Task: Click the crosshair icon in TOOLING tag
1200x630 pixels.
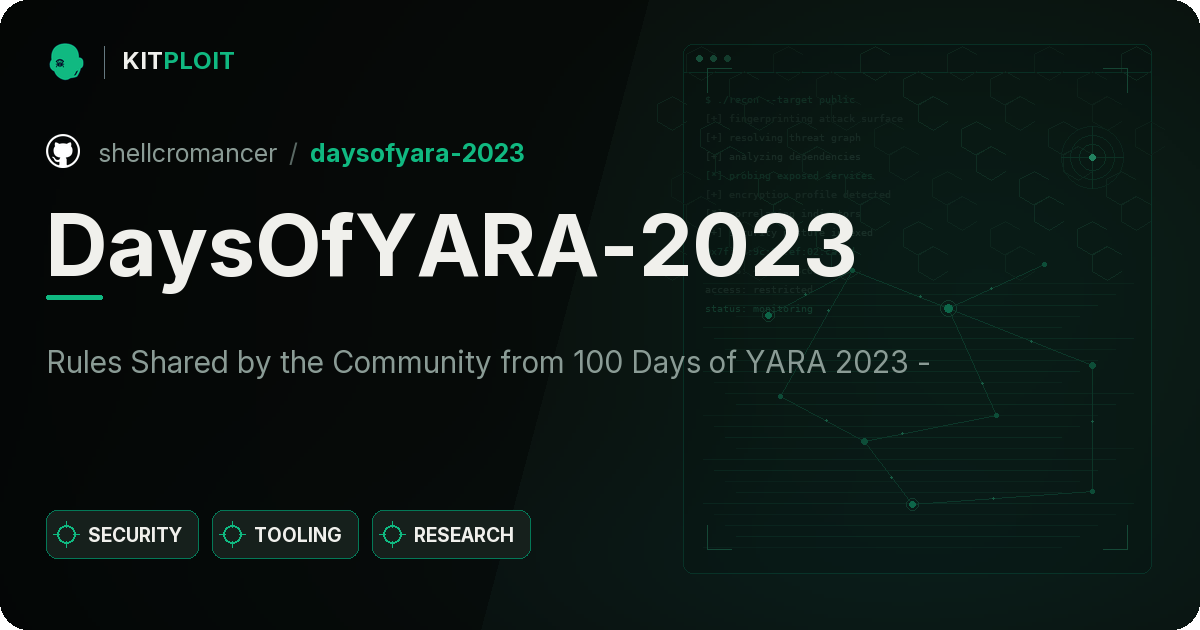Action: [x=233, y=535]
